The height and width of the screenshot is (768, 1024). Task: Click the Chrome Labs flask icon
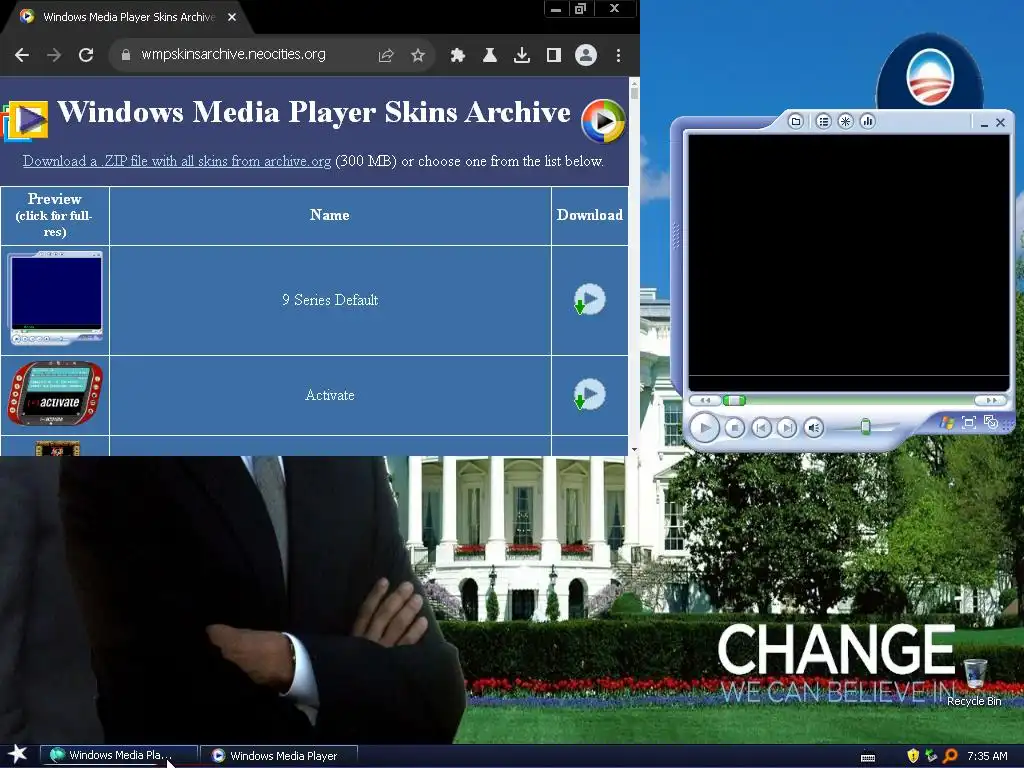click(x=489, y=56)
